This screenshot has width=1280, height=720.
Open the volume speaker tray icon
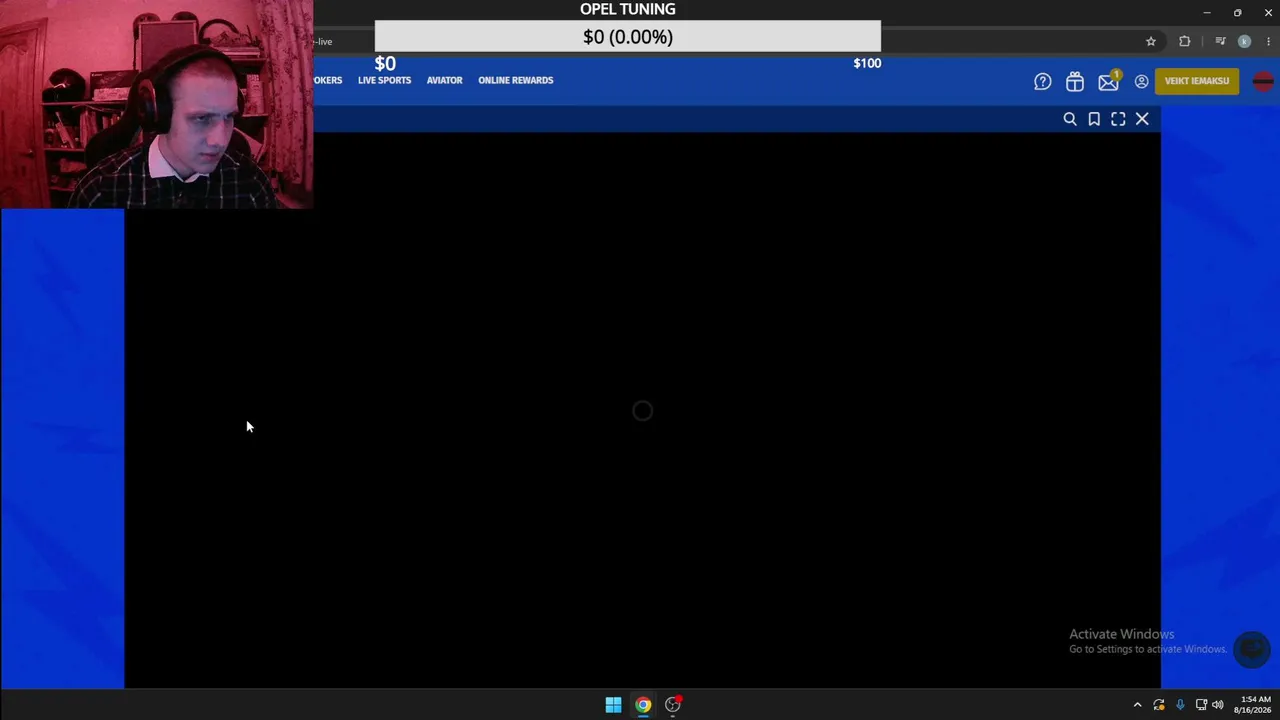coord(1218,705)
